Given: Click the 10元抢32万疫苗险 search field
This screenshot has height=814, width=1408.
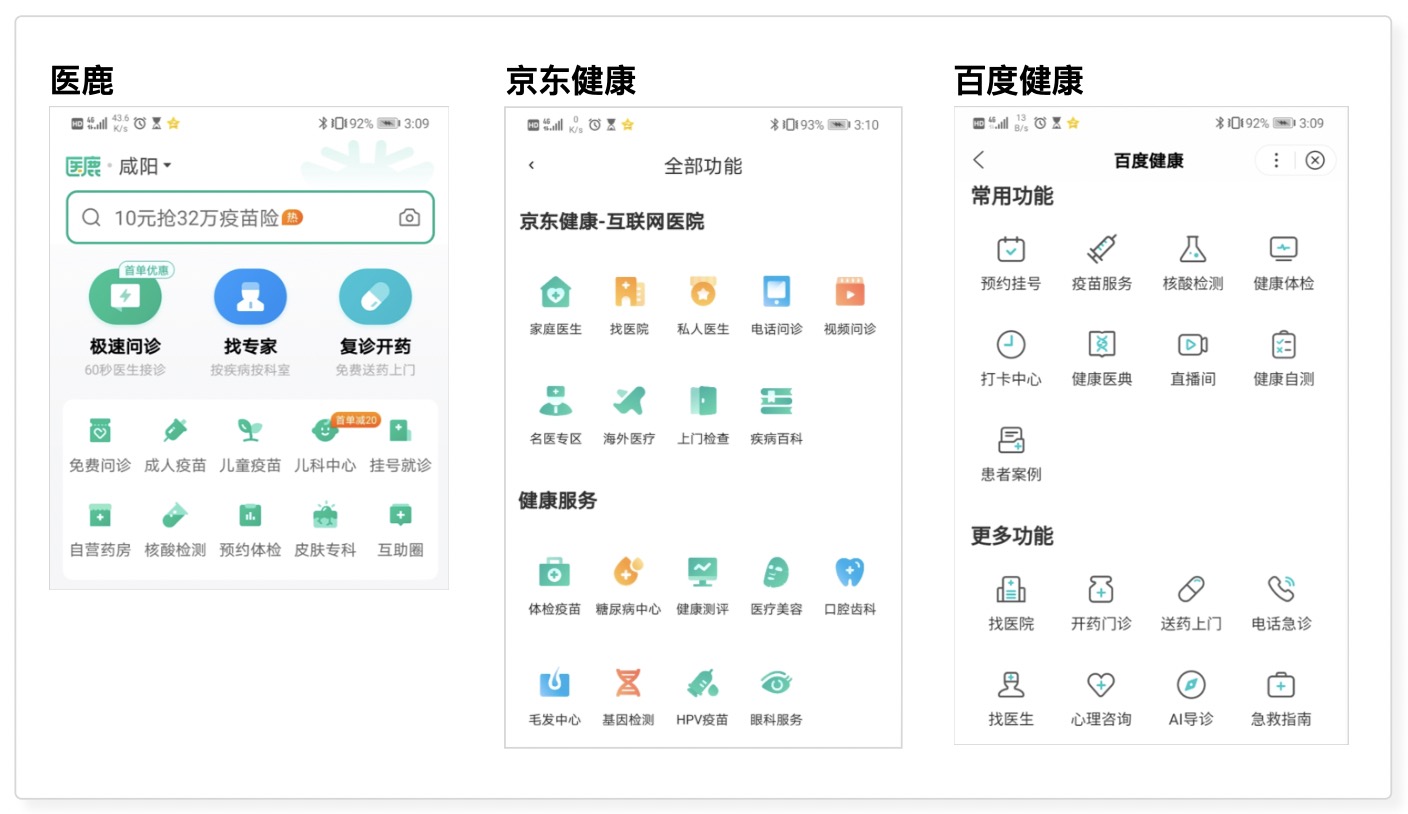Looking at the screenshot, I should [x=230, y=217].
